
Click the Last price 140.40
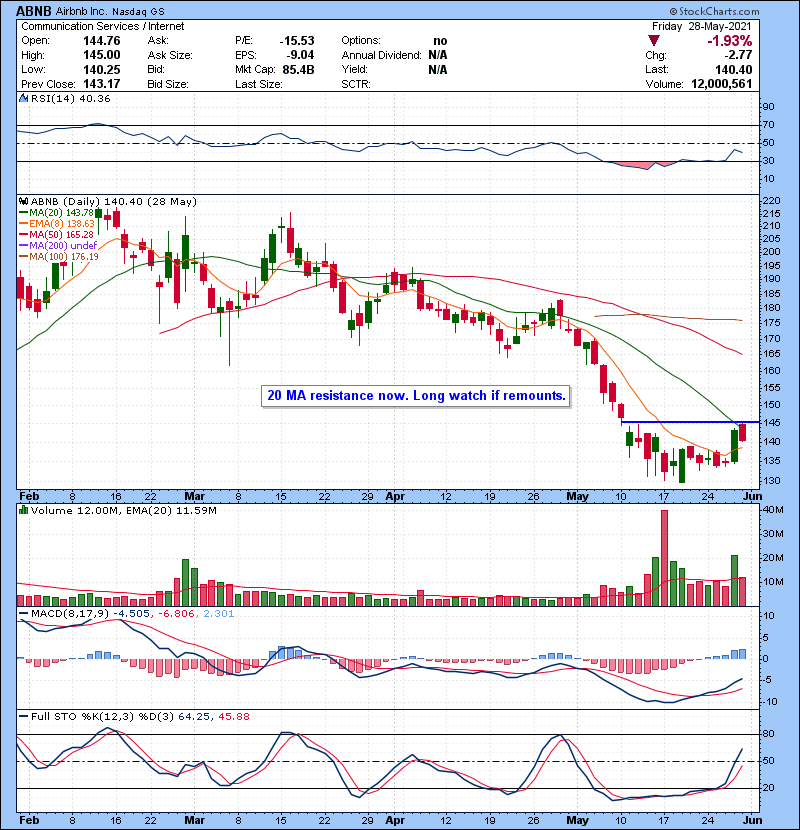coord(733,69)
